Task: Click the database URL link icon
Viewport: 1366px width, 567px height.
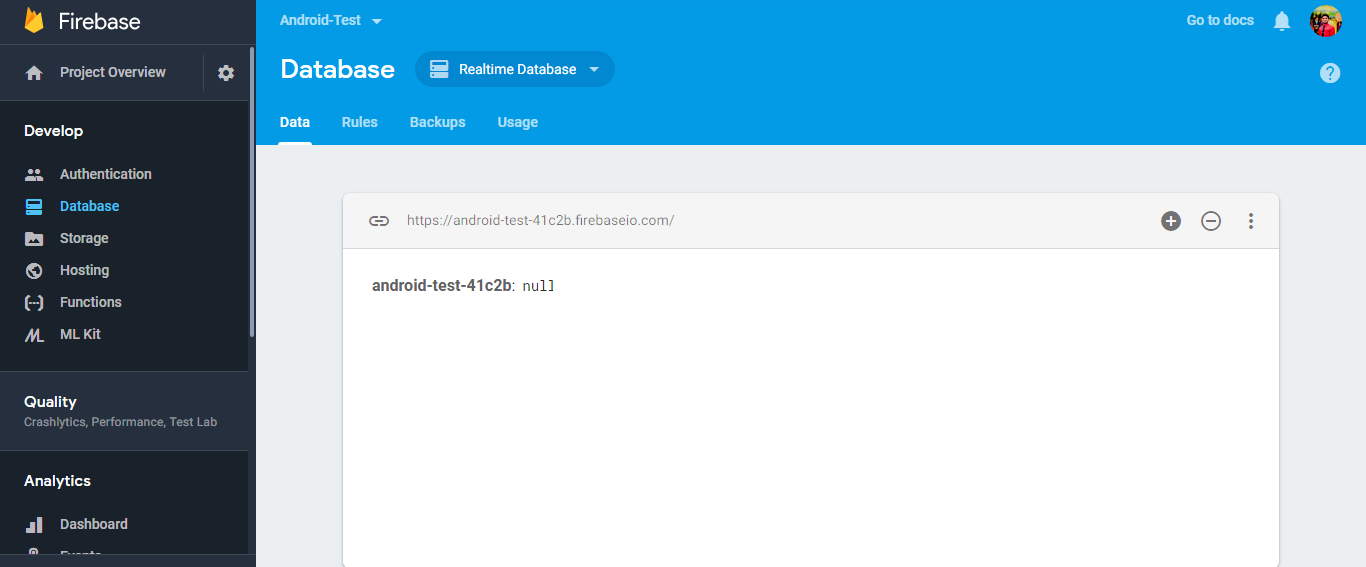Action: (379, 221)
